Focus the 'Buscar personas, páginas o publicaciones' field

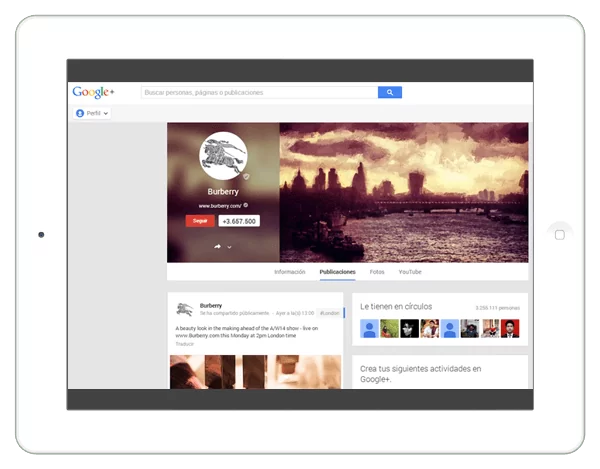coord(259,92)
